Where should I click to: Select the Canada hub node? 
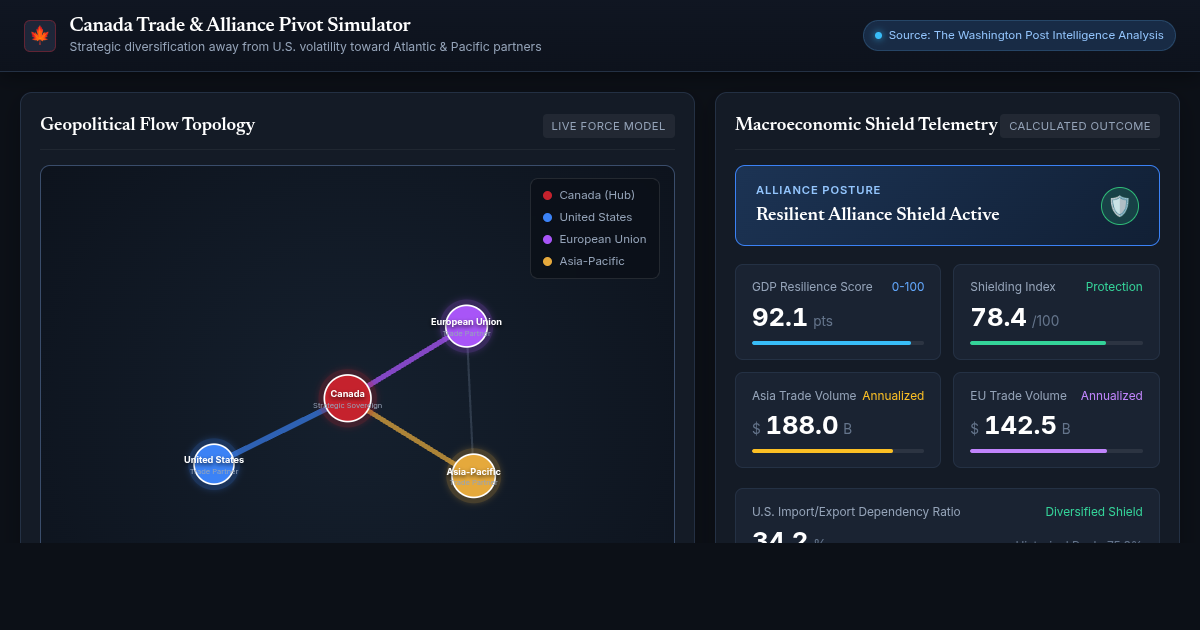pyautogui.click(x=348, y=398)
